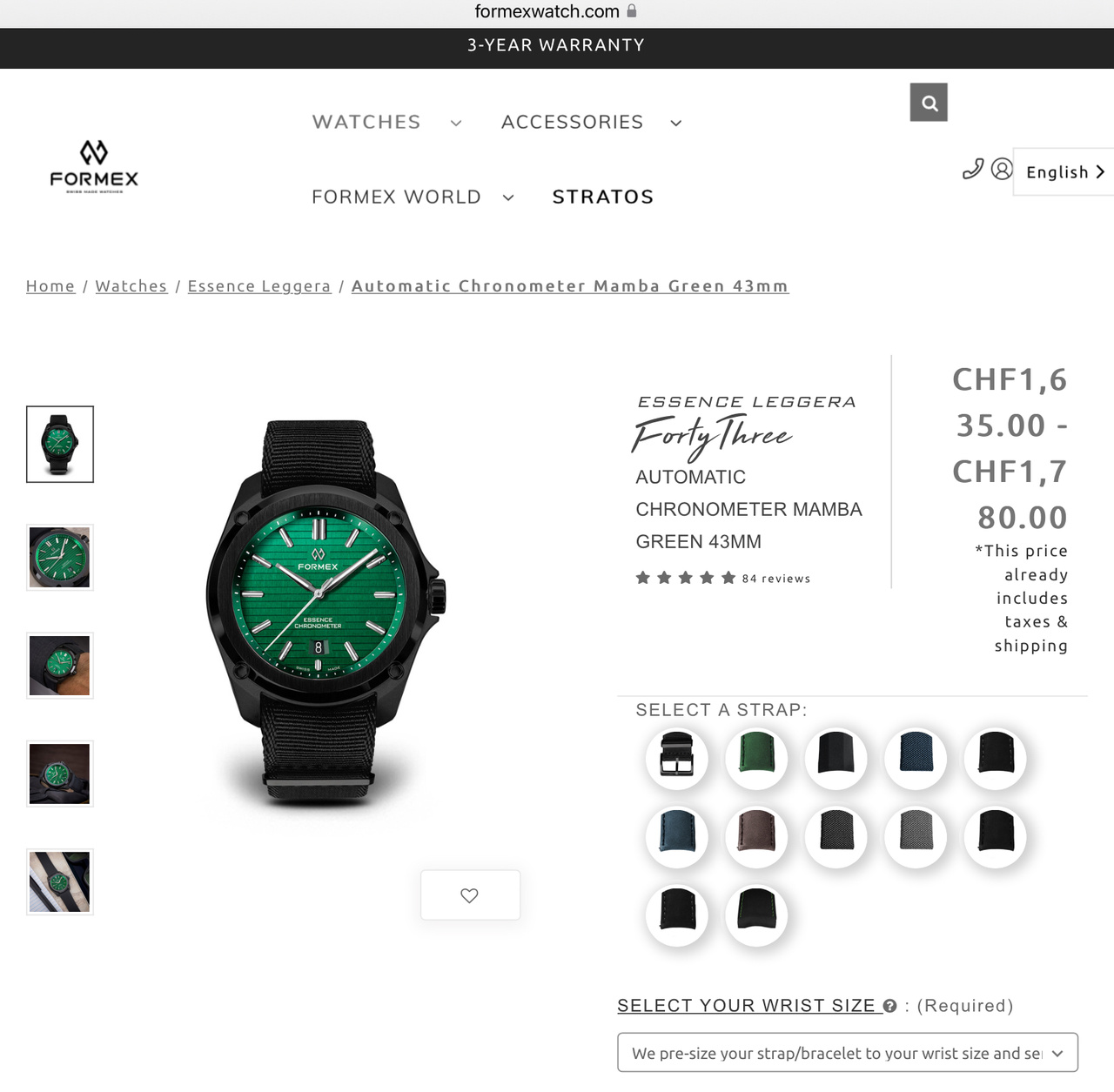Click the Formex logo
Image resolution: width=1114 pixels, height=1092 pixels.
94,166
